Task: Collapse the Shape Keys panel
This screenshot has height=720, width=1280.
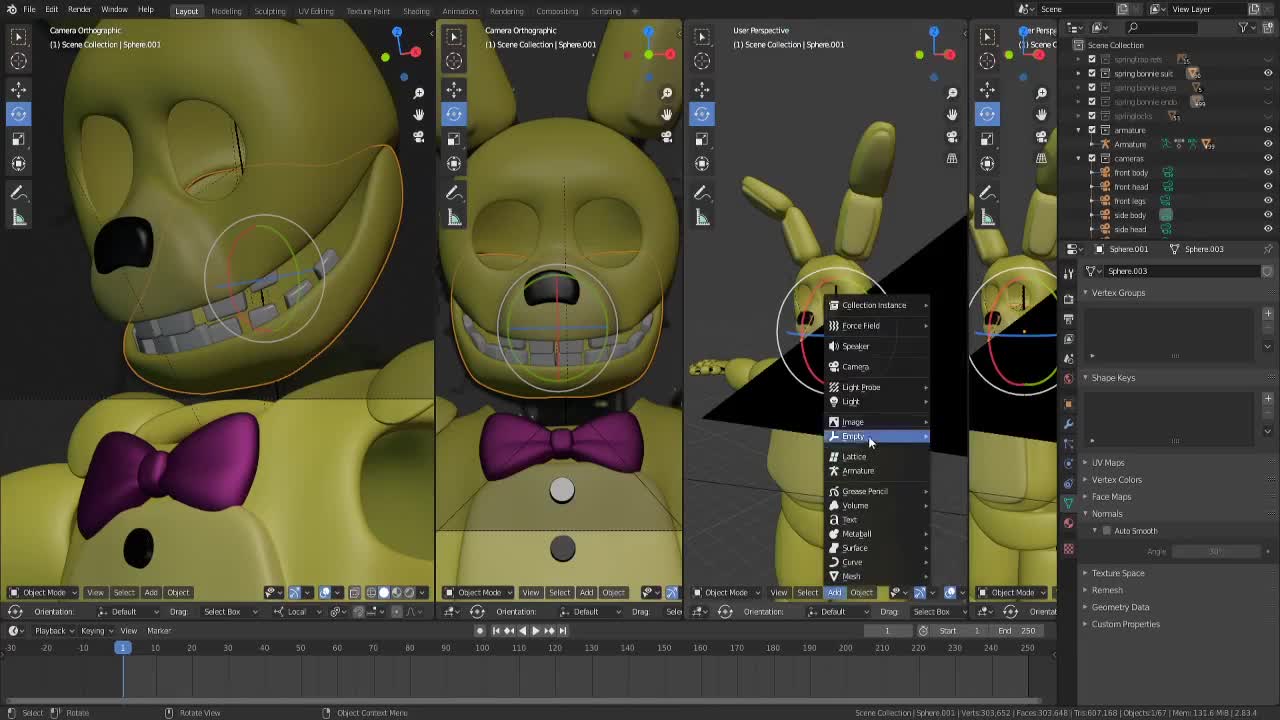Action: (x=1112, y=378)
